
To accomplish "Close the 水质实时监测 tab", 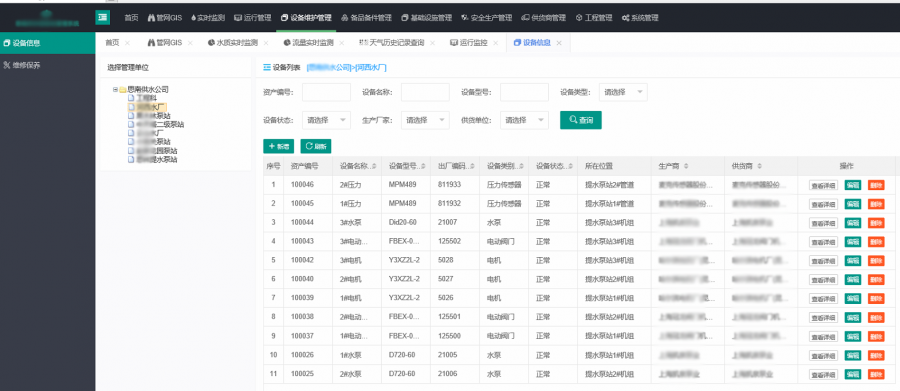I will click(x=266, y=43).
